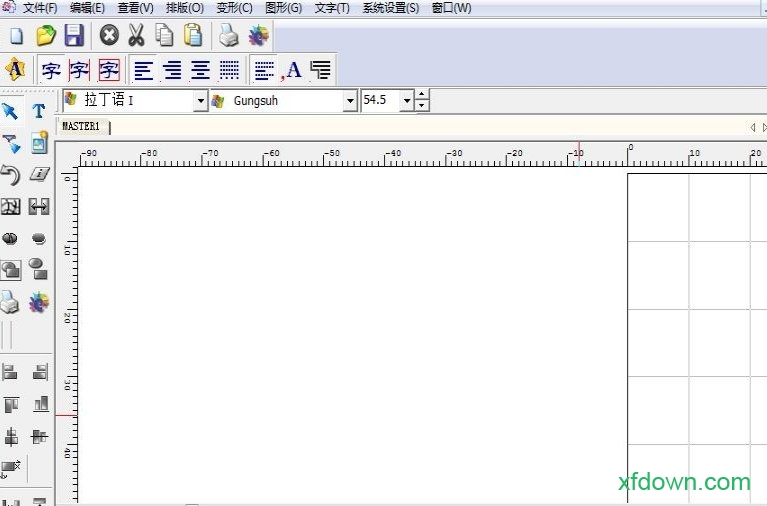Open the font size 54.5 dropdown
The image size is (767, 506).
pos(407,101)
